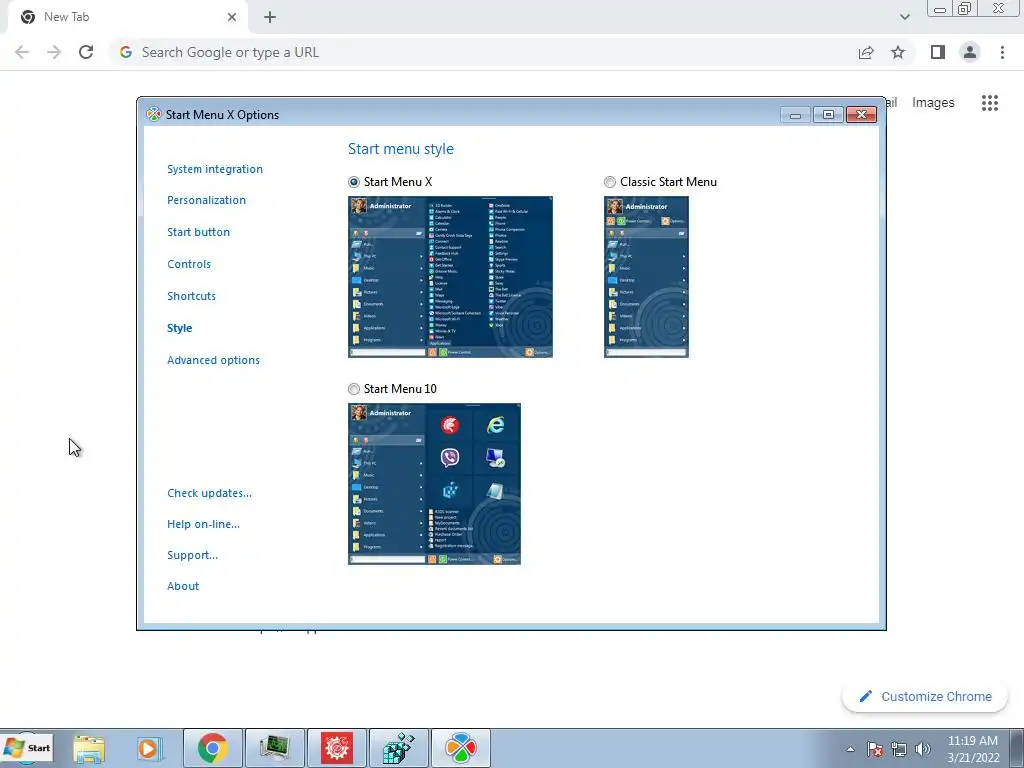The width and height of the screenshot is (1024, 768).
Task: Open the red gear taskbar application
Action: click(x=337, y=748)
